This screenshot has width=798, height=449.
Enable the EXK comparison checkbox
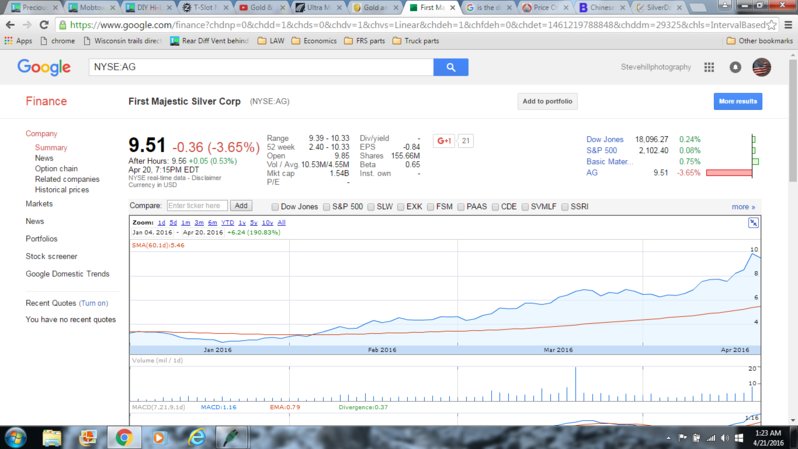coord(401,207)
